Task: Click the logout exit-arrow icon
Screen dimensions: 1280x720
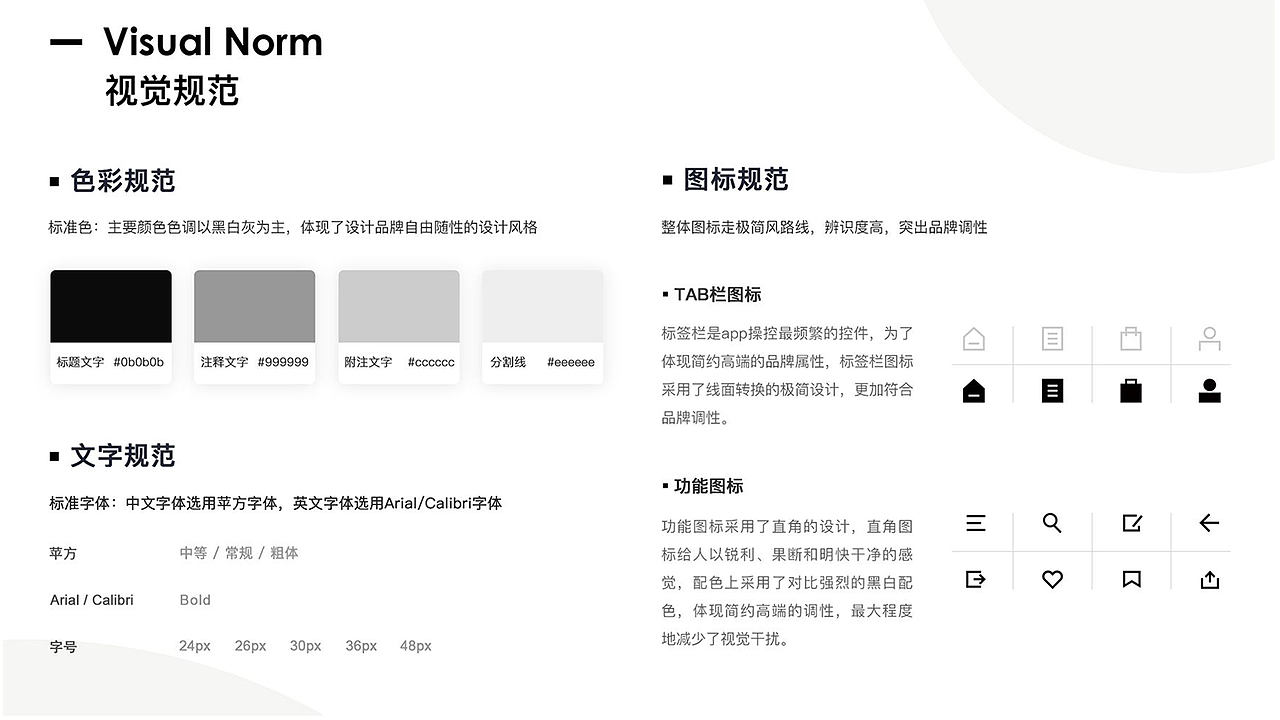Action: tap(976, 579)
